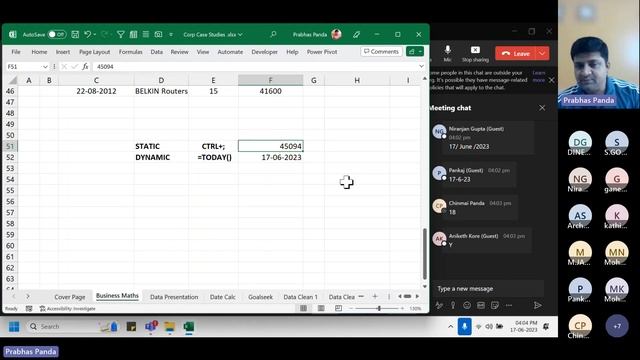Switch to Page Layout view icon
Screen dimensions: 640x360
(x=321, y=308)
